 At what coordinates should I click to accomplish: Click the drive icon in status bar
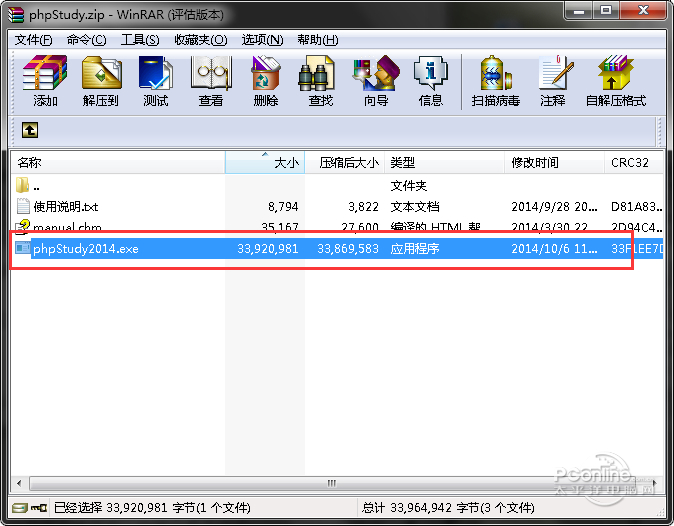point(20,508)
